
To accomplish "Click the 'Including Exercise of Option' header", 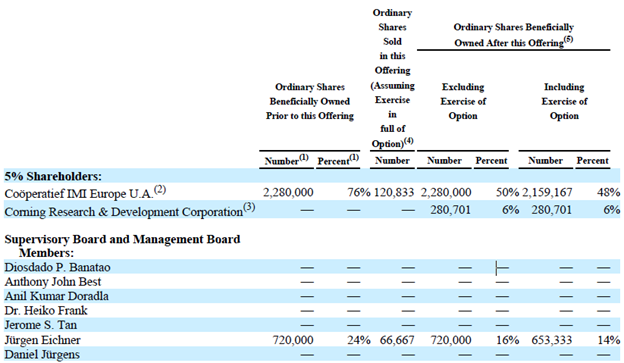I will coord(564,101).
